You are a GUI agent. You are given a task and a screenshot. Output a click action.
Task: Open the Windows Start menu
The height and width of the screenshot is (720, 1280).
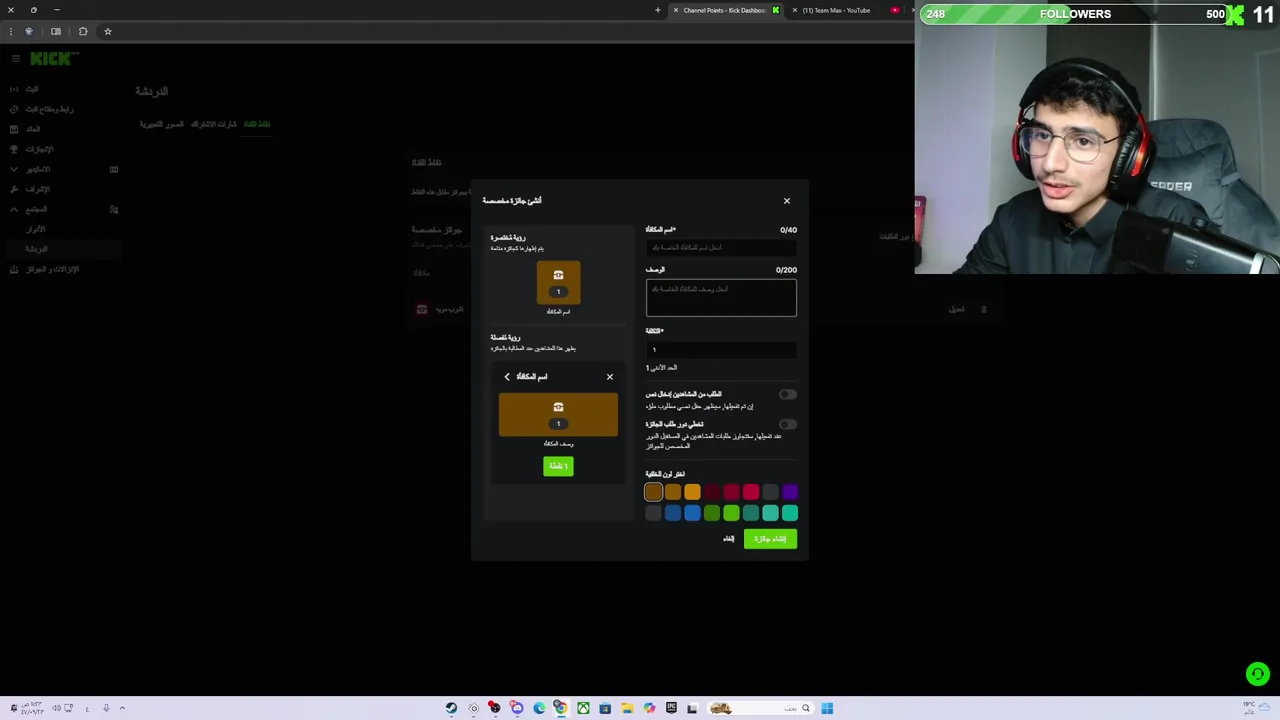click(827, 708)
